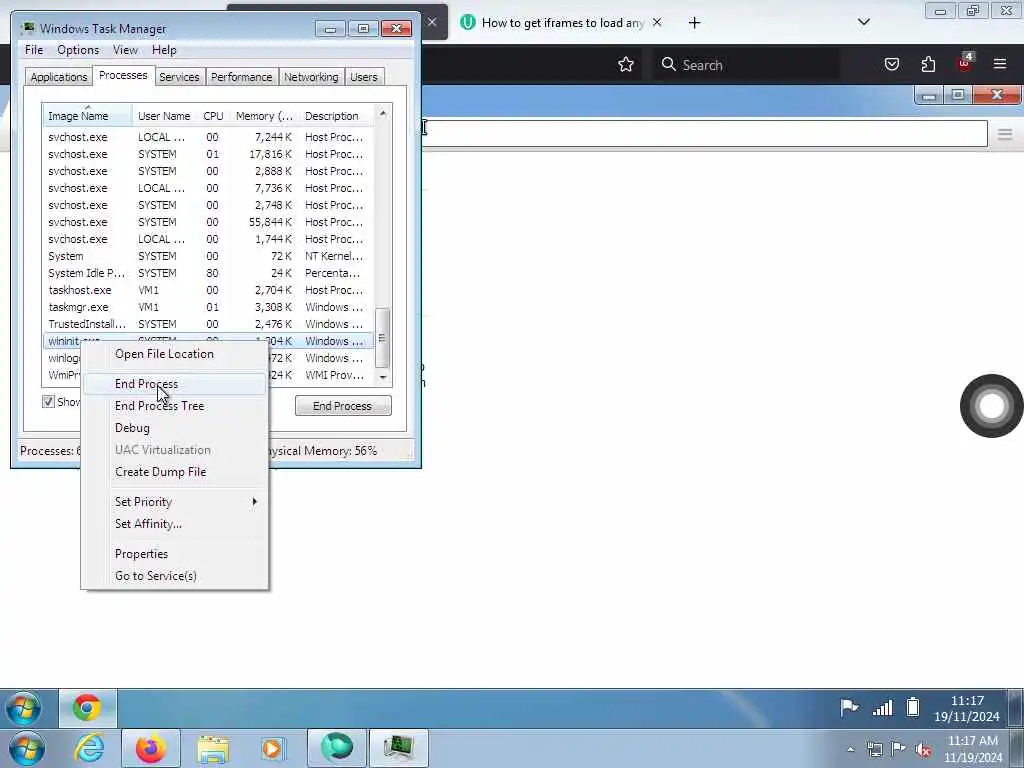The height and width of the screenshot is (768, 1024).
Task: Sort by Memory column header
Action: coord(264,116)
